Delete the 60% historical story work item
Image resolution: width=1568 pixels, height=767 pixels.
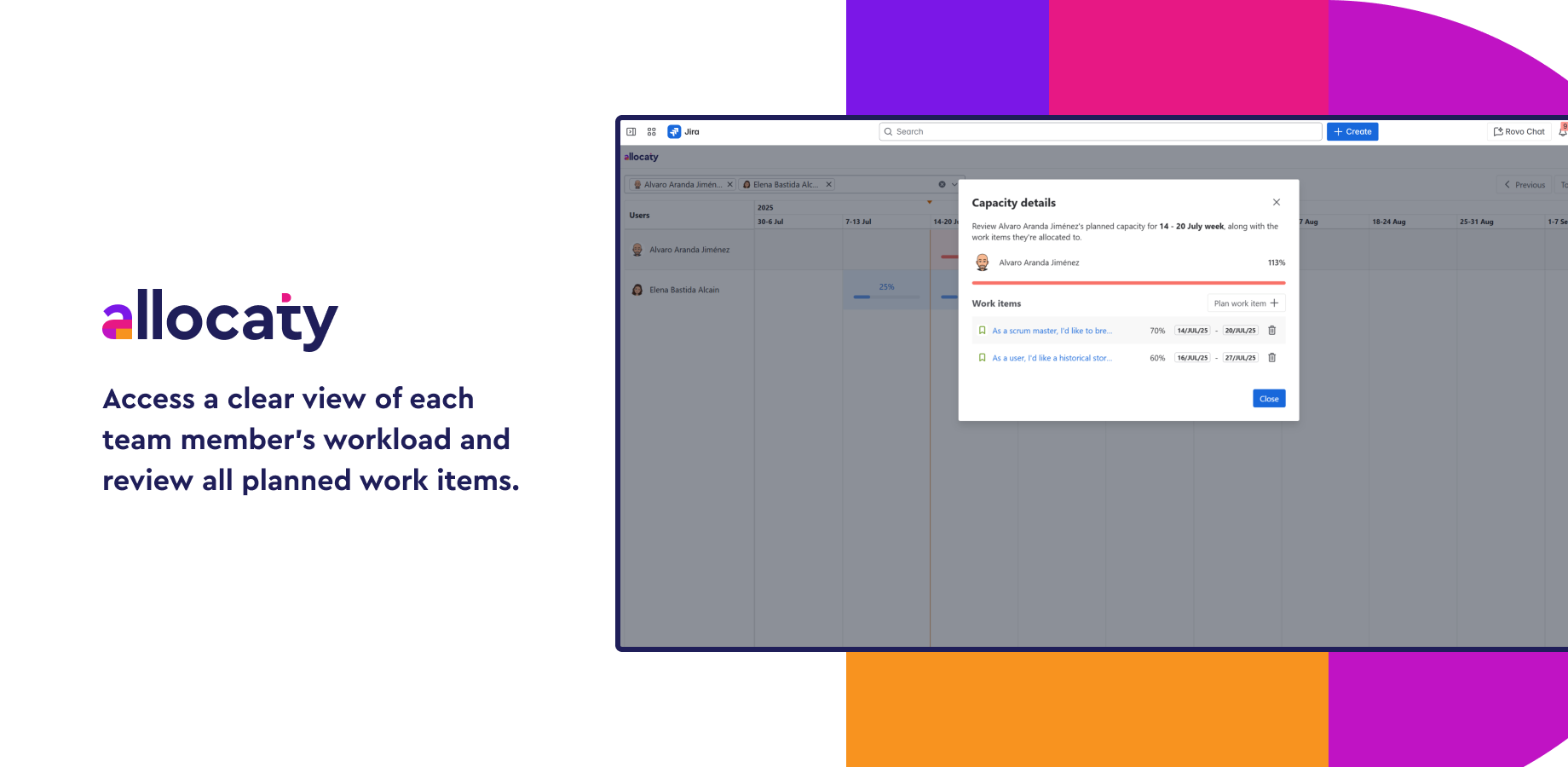(1272, 358)
